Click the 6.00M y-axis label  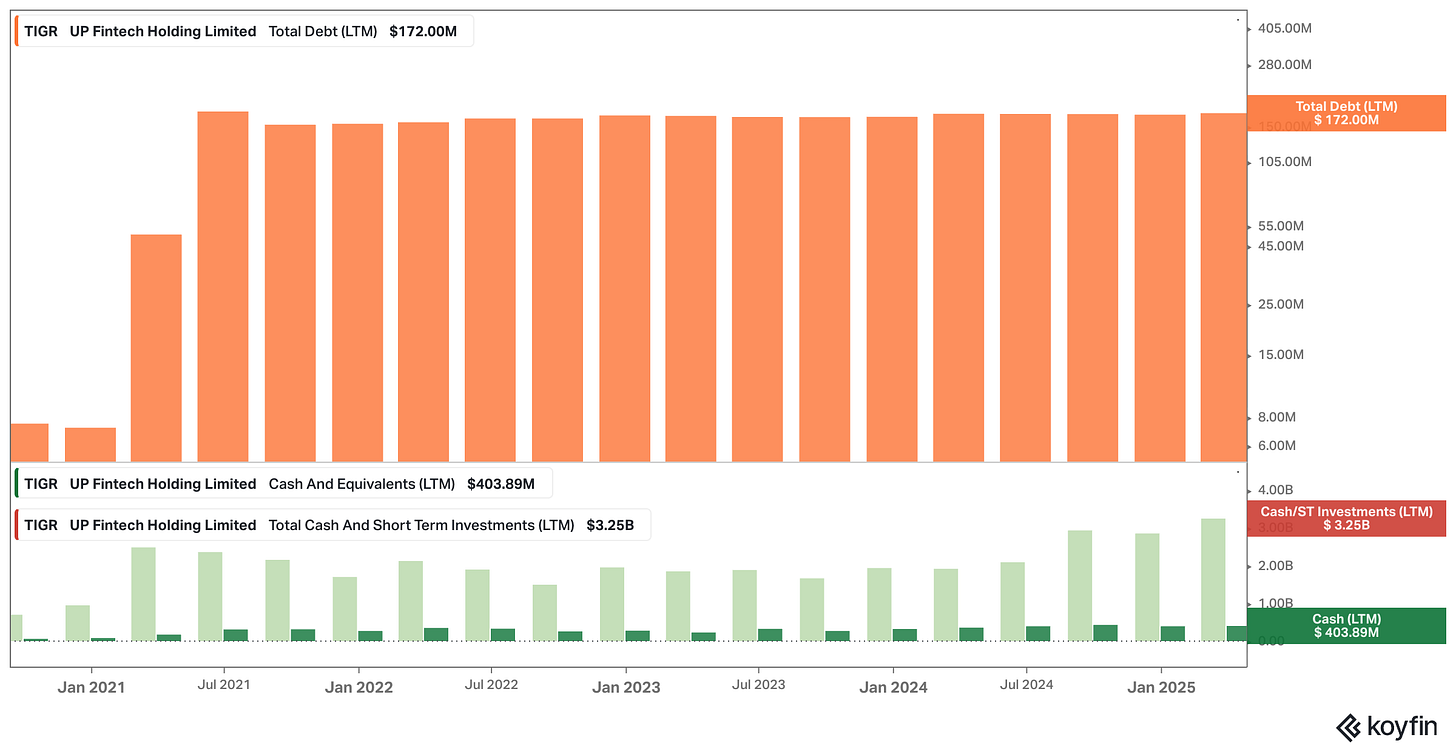click(x=1278, y=445)
